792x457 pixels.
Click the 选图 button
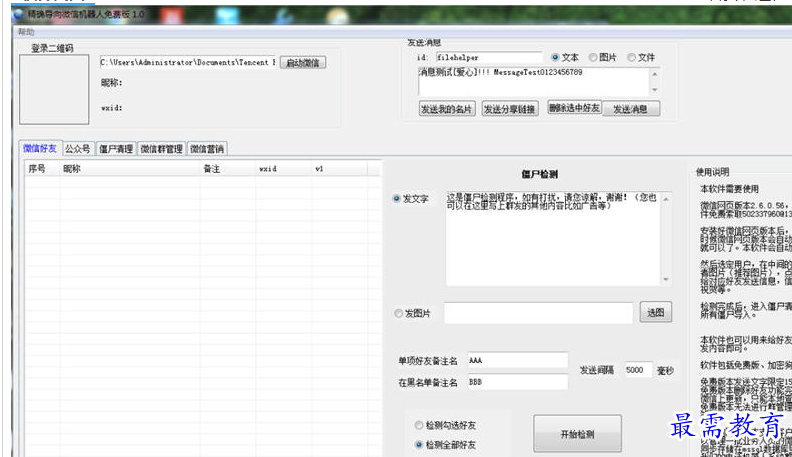coord(655,312)
